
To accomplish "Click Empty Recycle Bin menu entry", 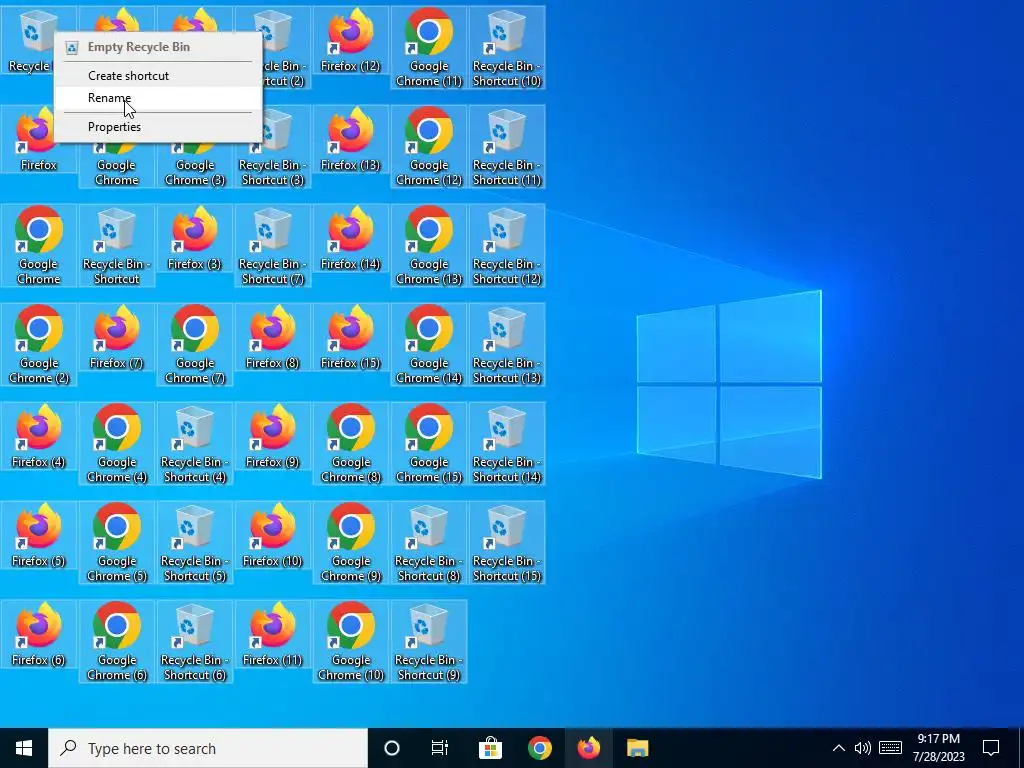I will coord(158,47).
